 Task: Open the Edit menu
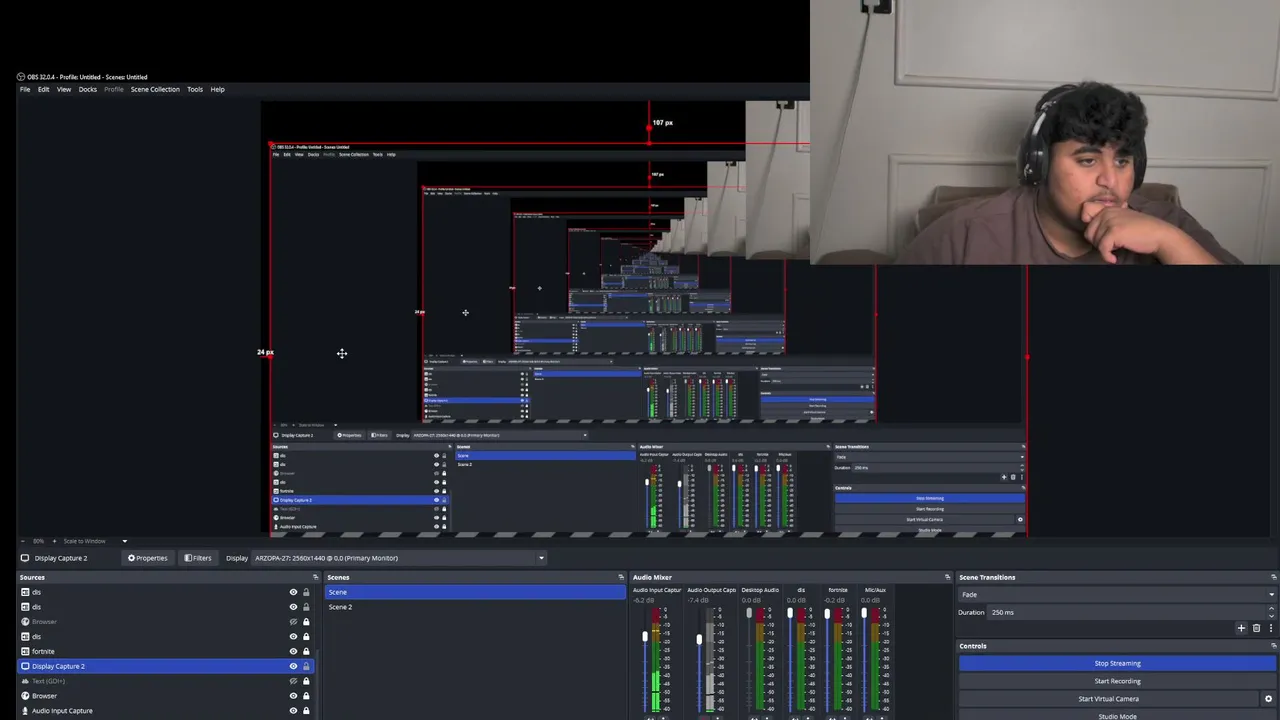pos(44,89)
